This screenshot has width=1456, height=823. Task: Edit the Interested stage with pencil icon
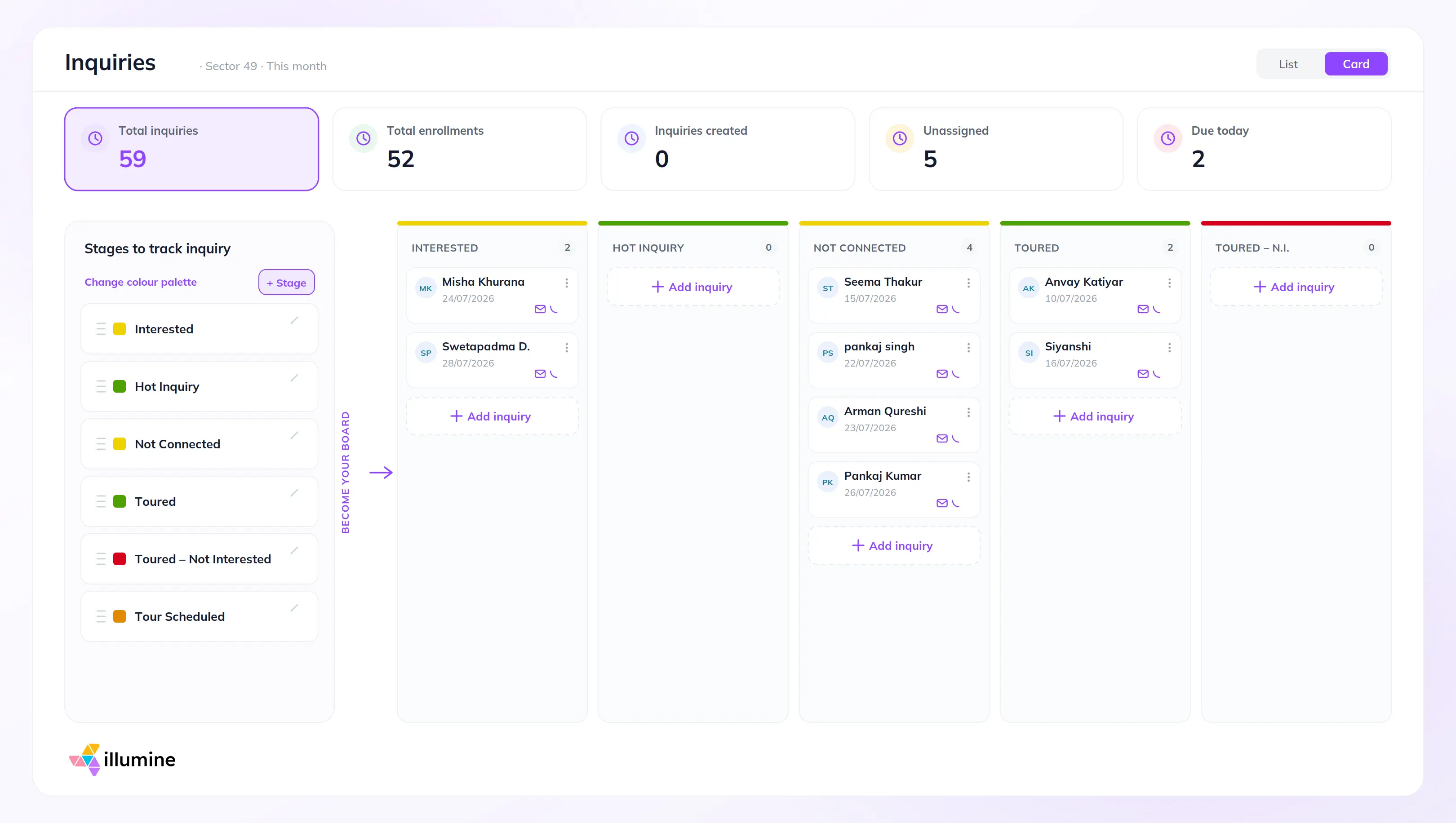click(294, 320)
